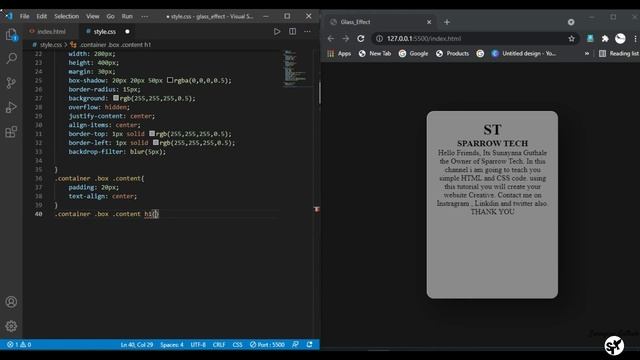Image resolution: width=640 pixels, height=360 pixels.
Task: Open the Extensions view
Action: [11, 132]
